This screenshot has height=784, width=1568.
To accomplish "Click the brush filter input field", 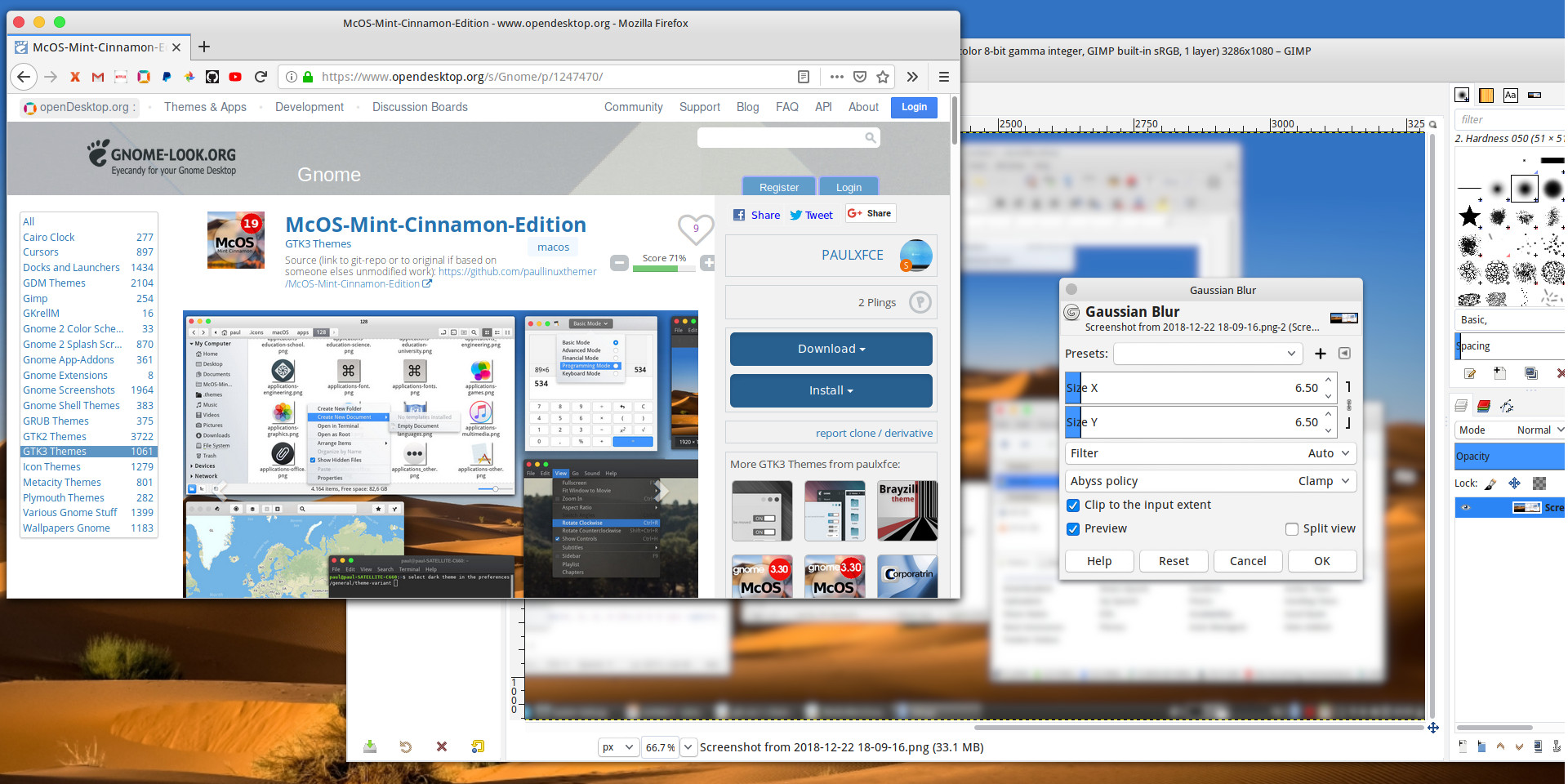I will point(1510,119).
